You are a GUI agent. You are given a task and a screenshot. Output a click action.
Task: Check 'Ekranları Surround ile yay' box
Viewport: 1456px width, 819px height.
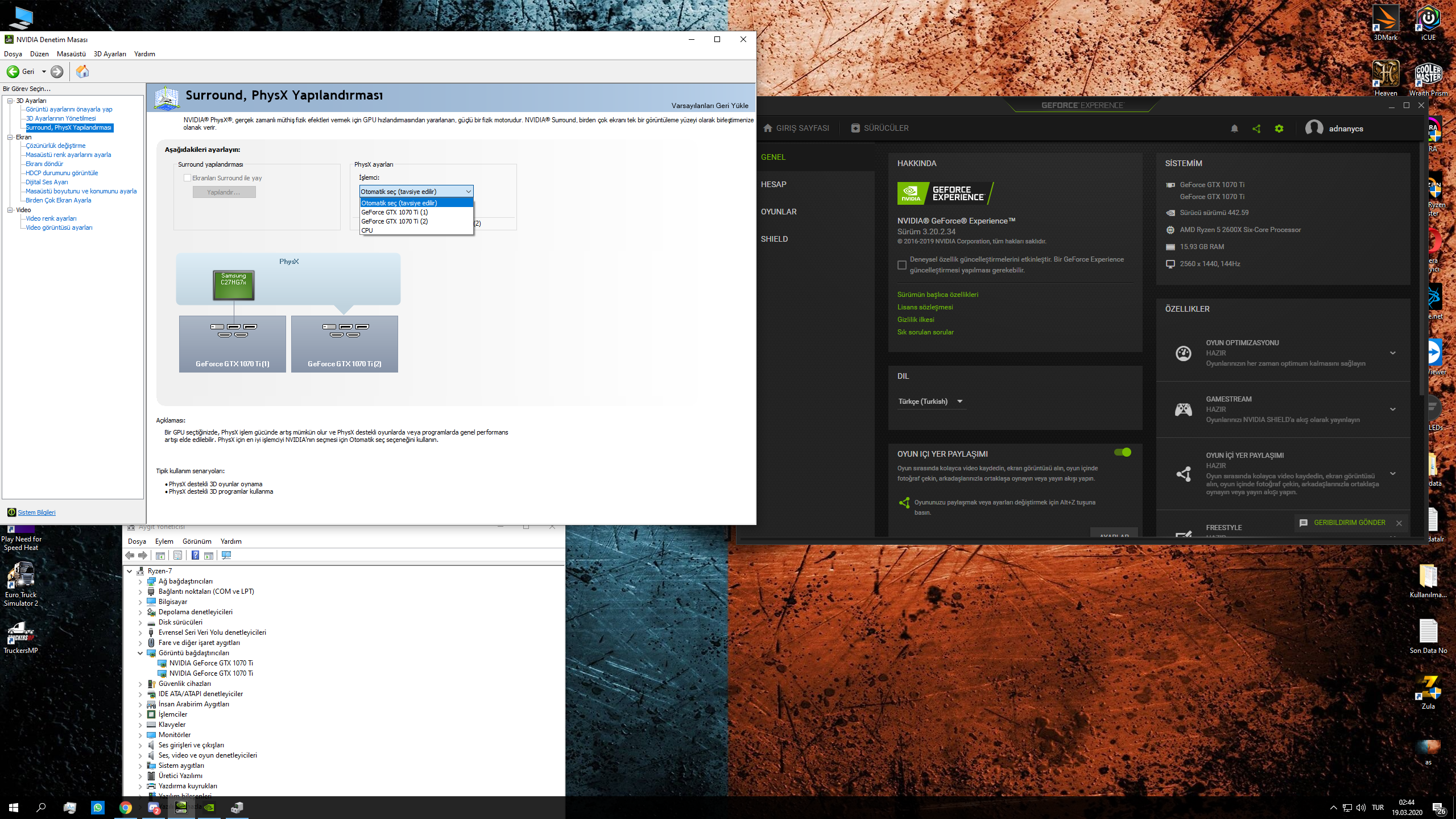(x=187, y=178)
